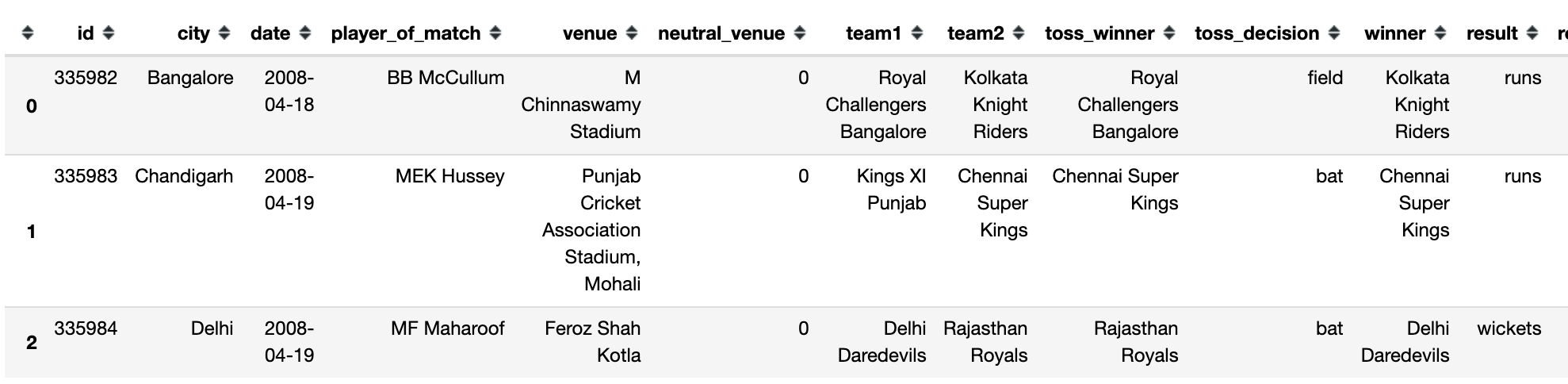Click team1 column sort icon
Image resolution: width=1568 pixels, height=384 pixels.
point(917,33)
